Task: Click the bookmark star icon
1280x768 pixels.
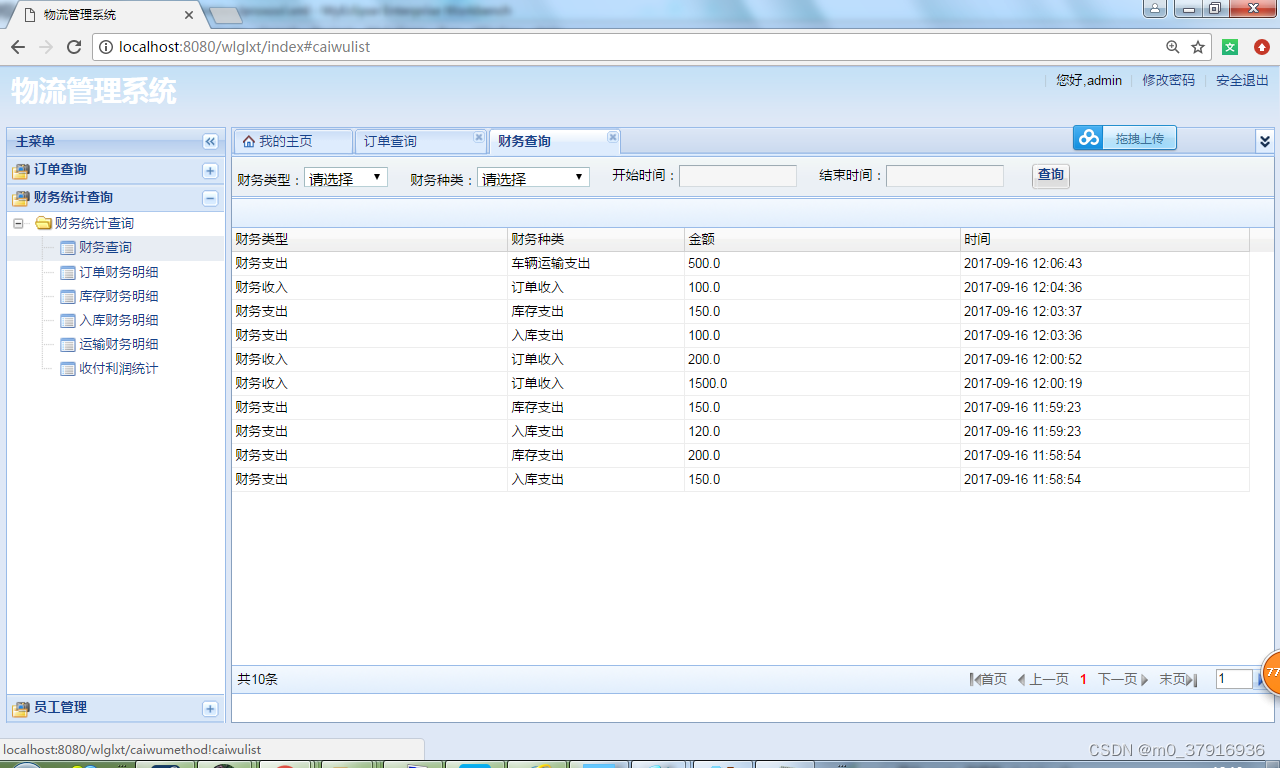Action: [1198, 47]
